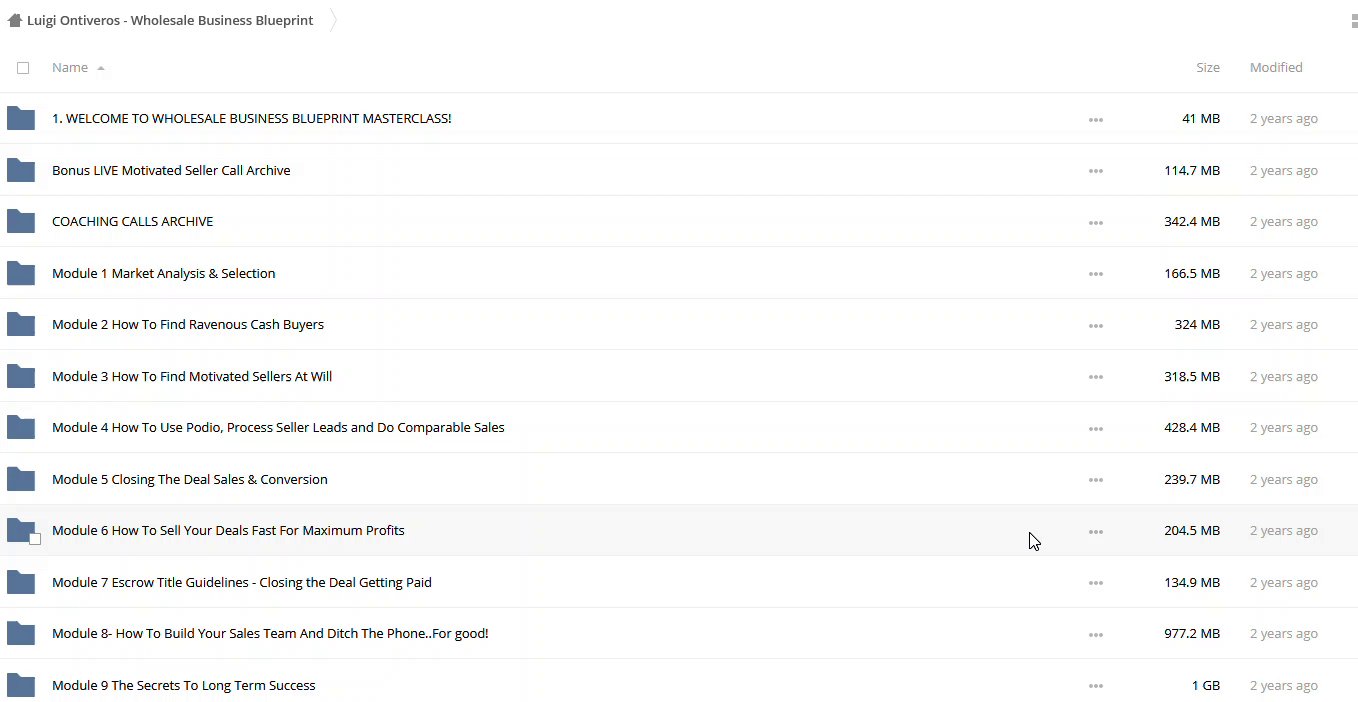The width and height of the screenshot is (1358, 702).
Task: Click the more-options dots for Bonus LIVE folder
Action: click(1096, 171)
